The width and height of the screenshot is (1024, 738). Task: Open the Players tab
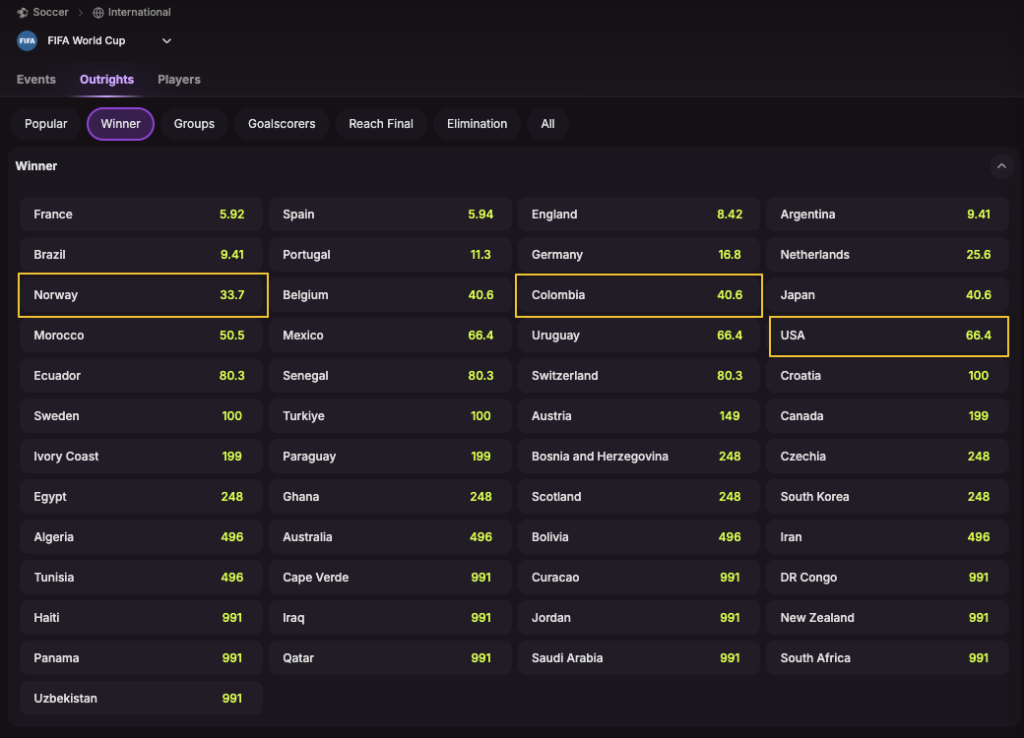[x=179, y=80]
